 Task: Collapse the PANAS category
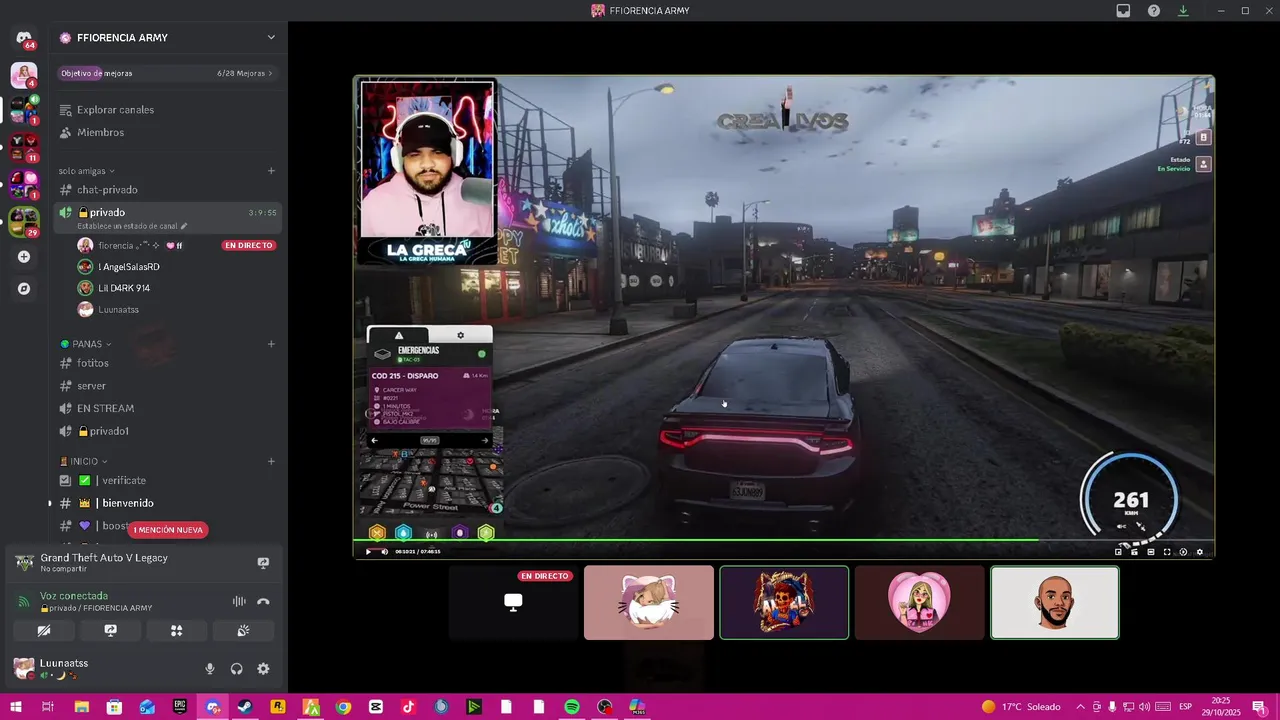pyautogui.click(x=88, y=344)
